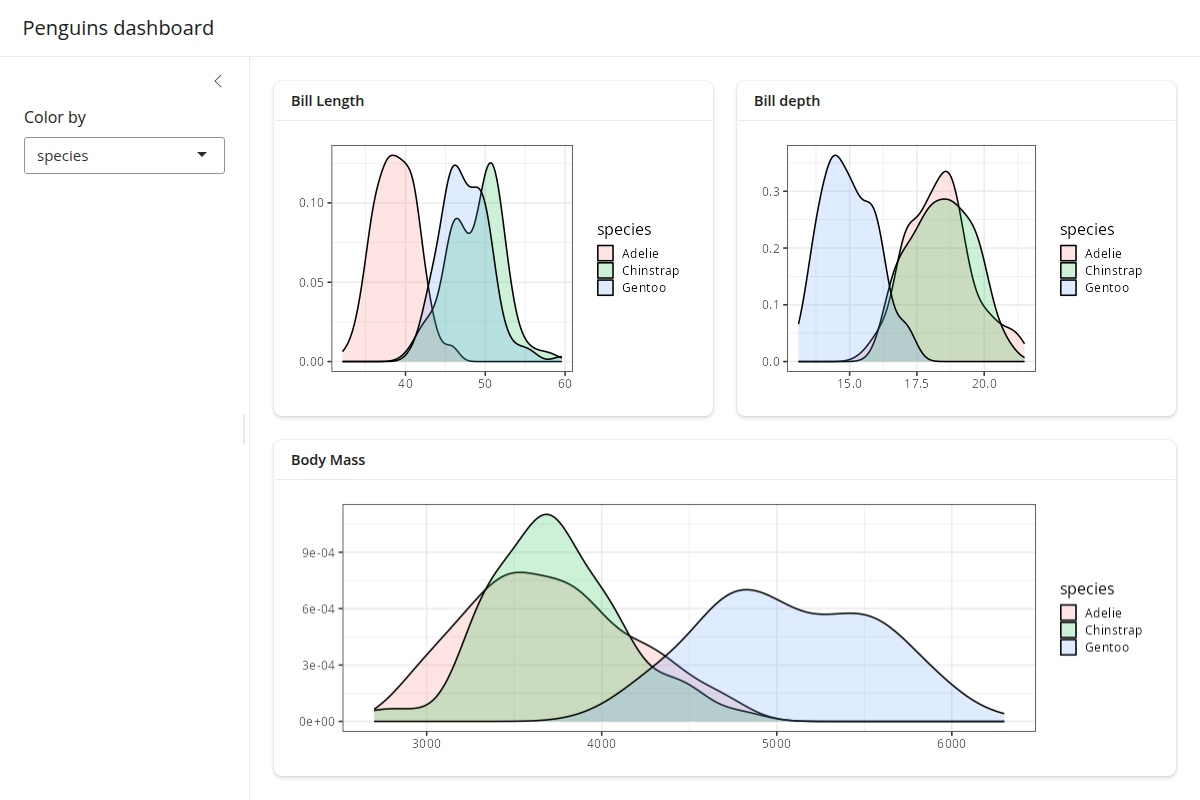Click the Body Mass card header
This screenshot has height=800, width=1200.
[x=328, y=461]
